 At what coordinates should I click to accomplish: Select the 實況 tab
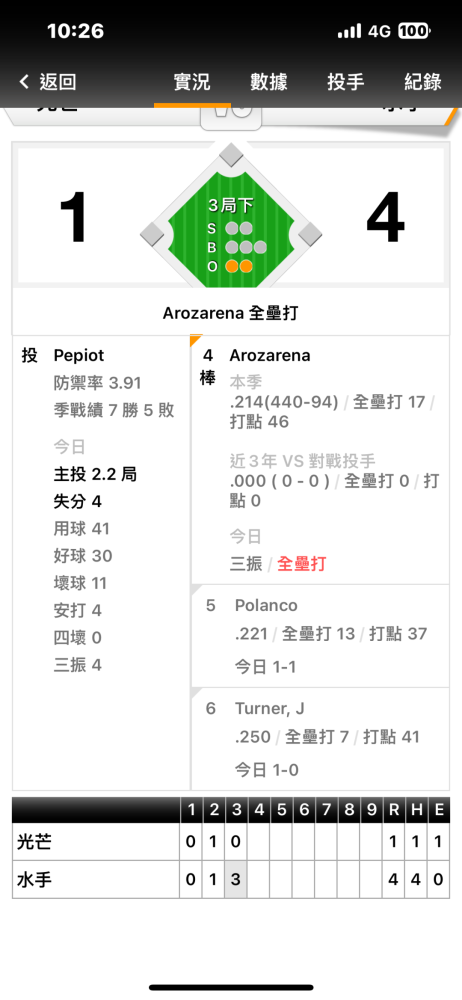click(192, 82)
